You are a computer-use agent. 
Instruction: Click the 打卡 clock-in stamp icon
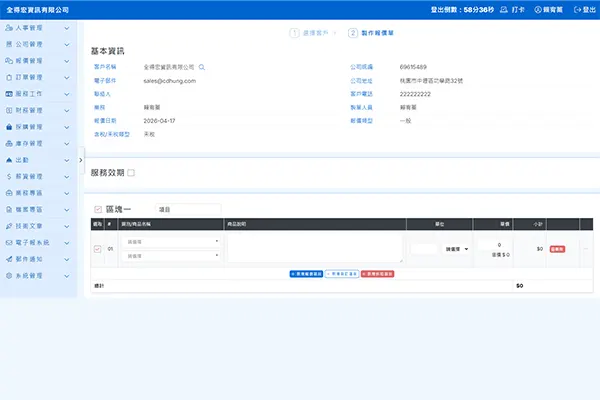(x=504, y=10)
